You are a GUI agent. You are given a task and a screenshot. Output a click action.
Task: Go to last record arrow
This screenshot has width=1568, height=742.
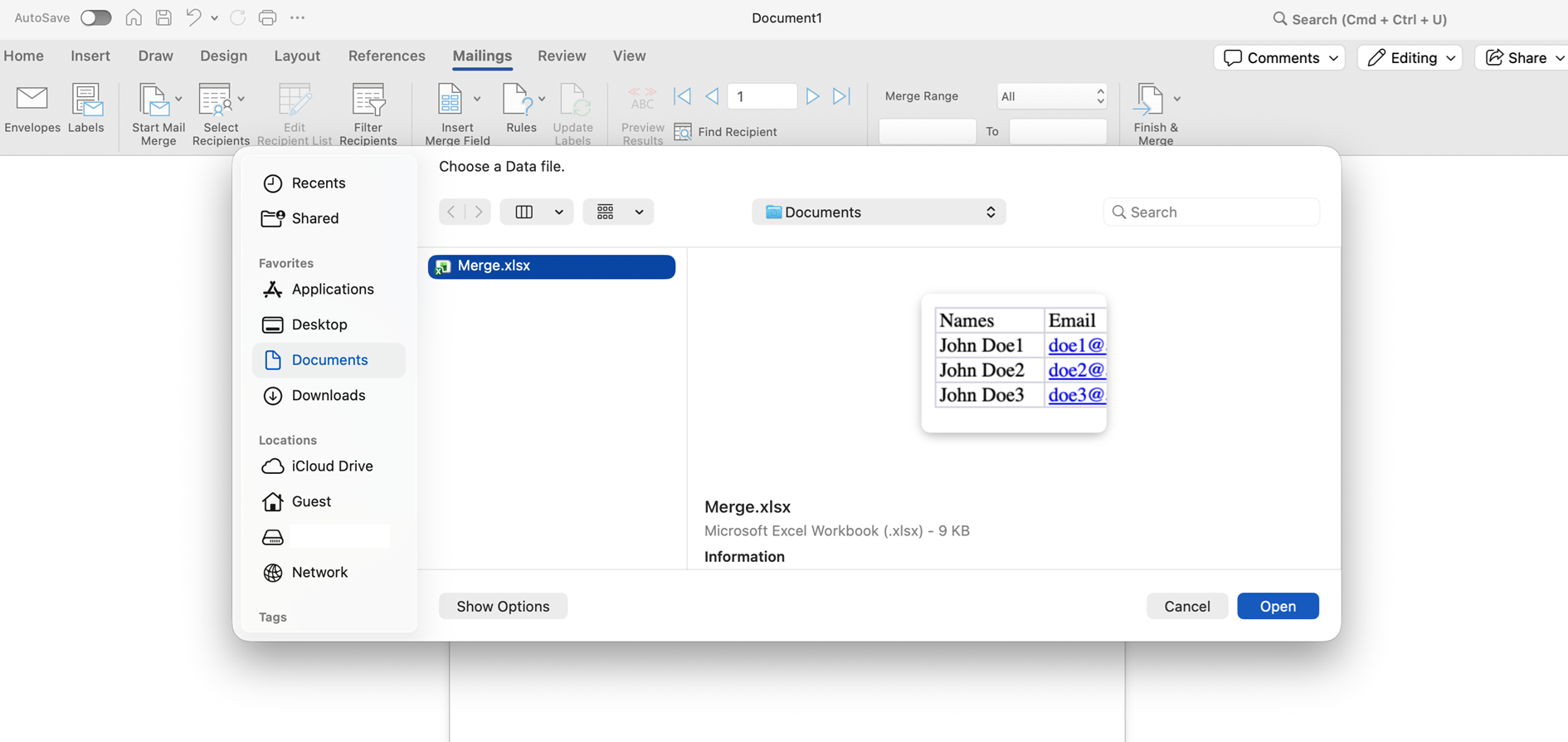[x=842, y=96]
